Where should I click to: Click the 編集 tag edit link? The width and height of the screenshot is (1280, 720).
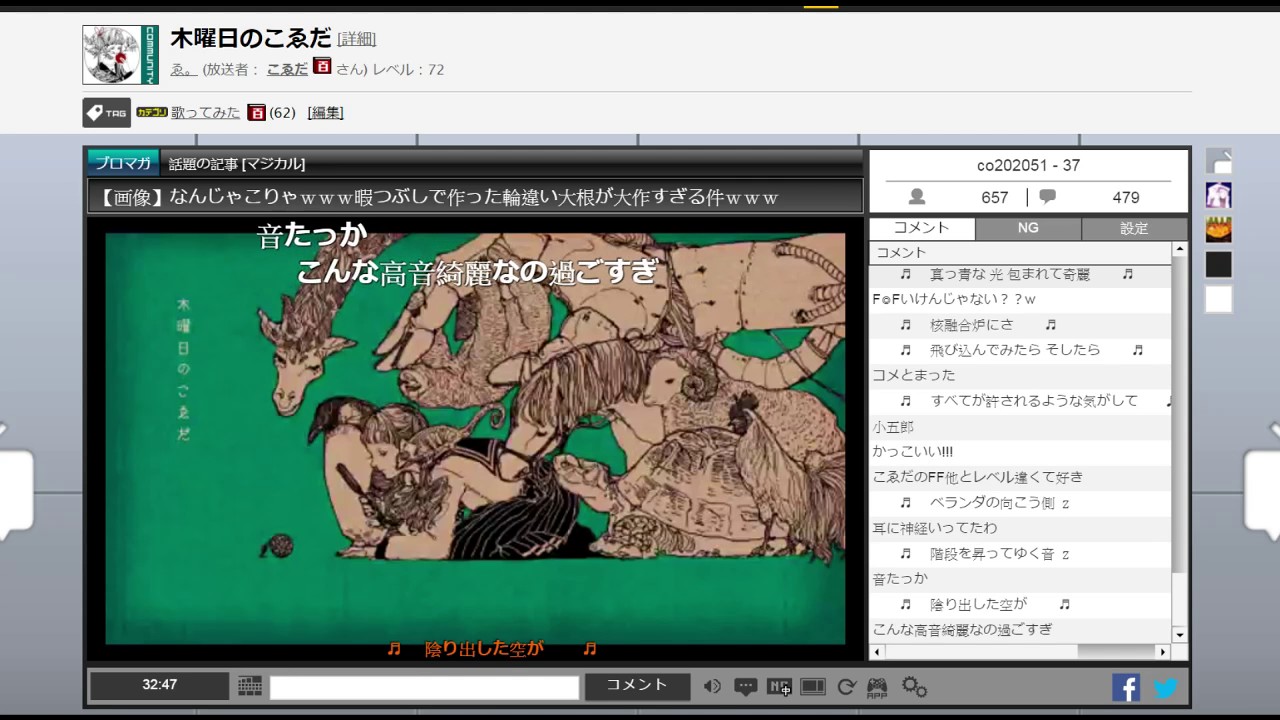326,113
